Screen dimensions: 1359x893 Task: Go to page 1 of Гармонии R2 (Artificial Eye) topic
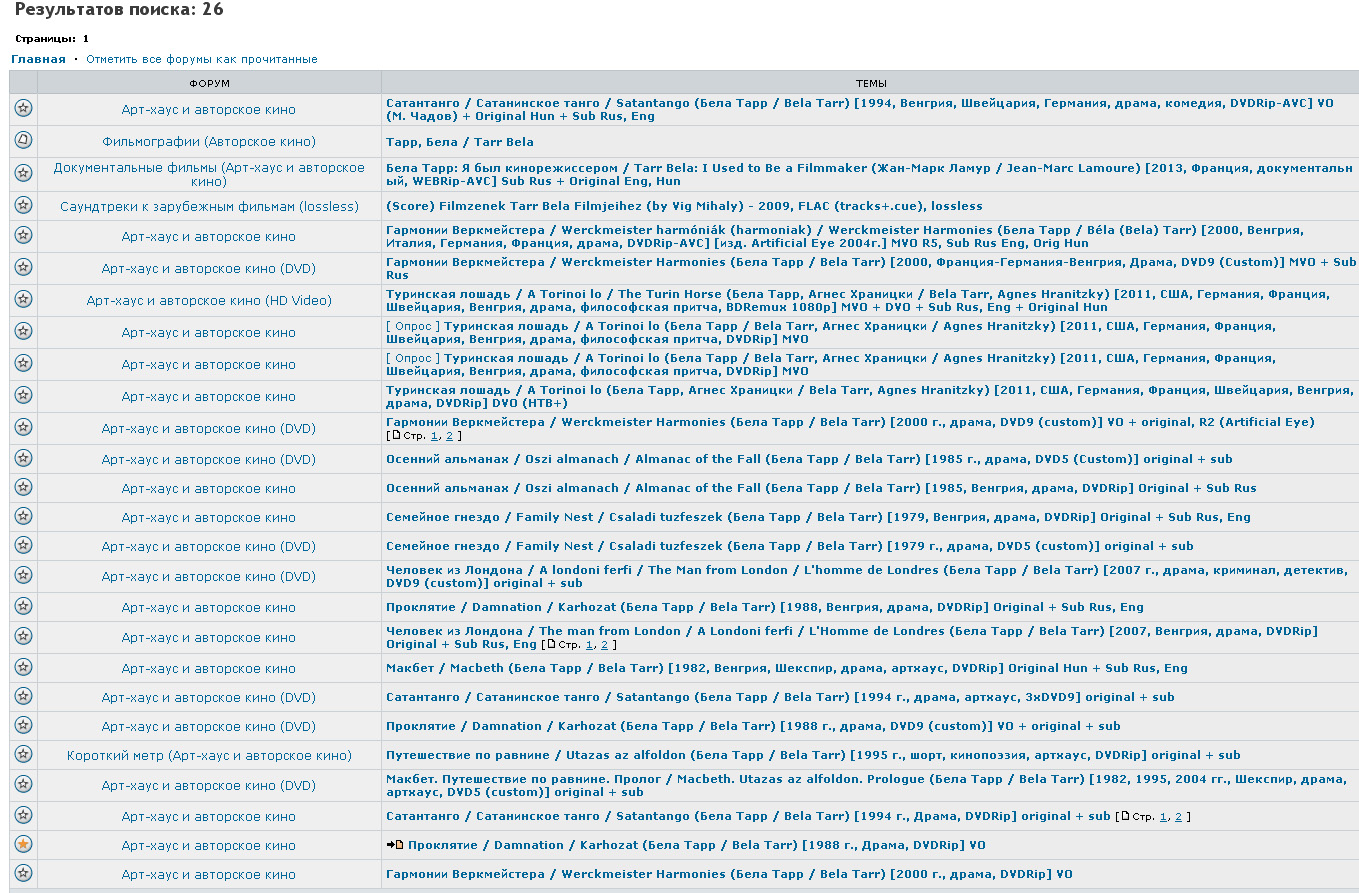pos(435,436)
